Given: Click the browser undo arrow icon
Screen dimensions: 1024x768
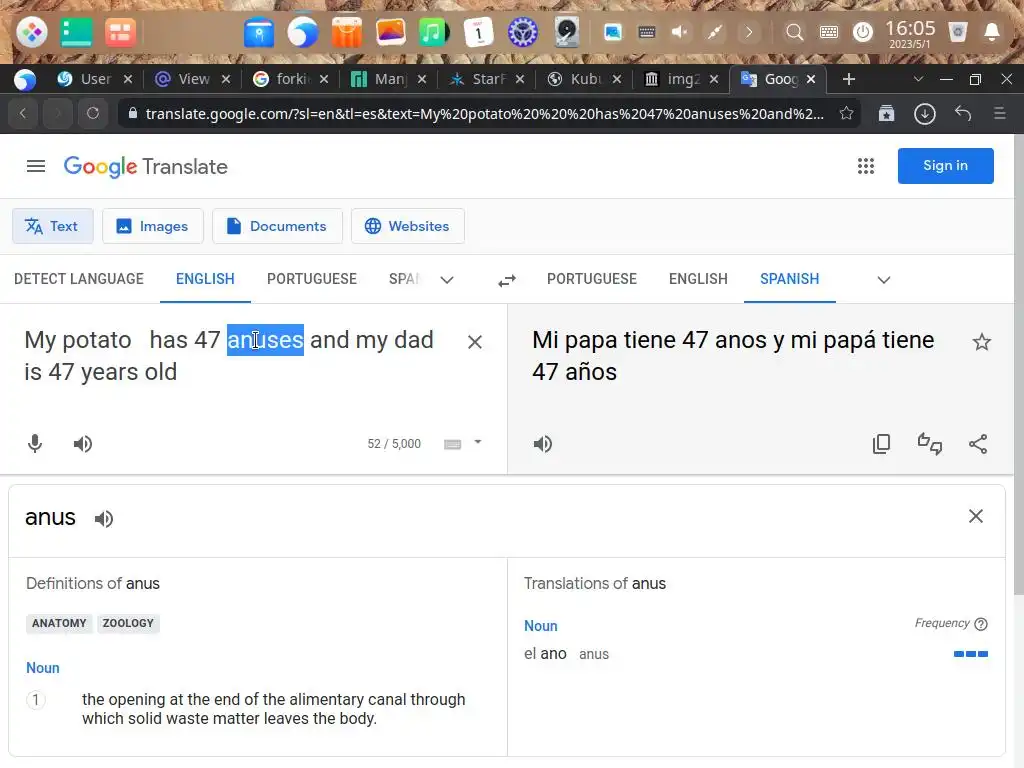Looking at the screenshot, I should pyautogui.click(x=963, y=113).
